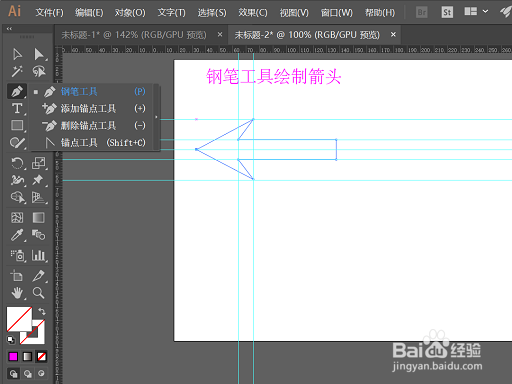Select the Blend tool

[39, 235]
